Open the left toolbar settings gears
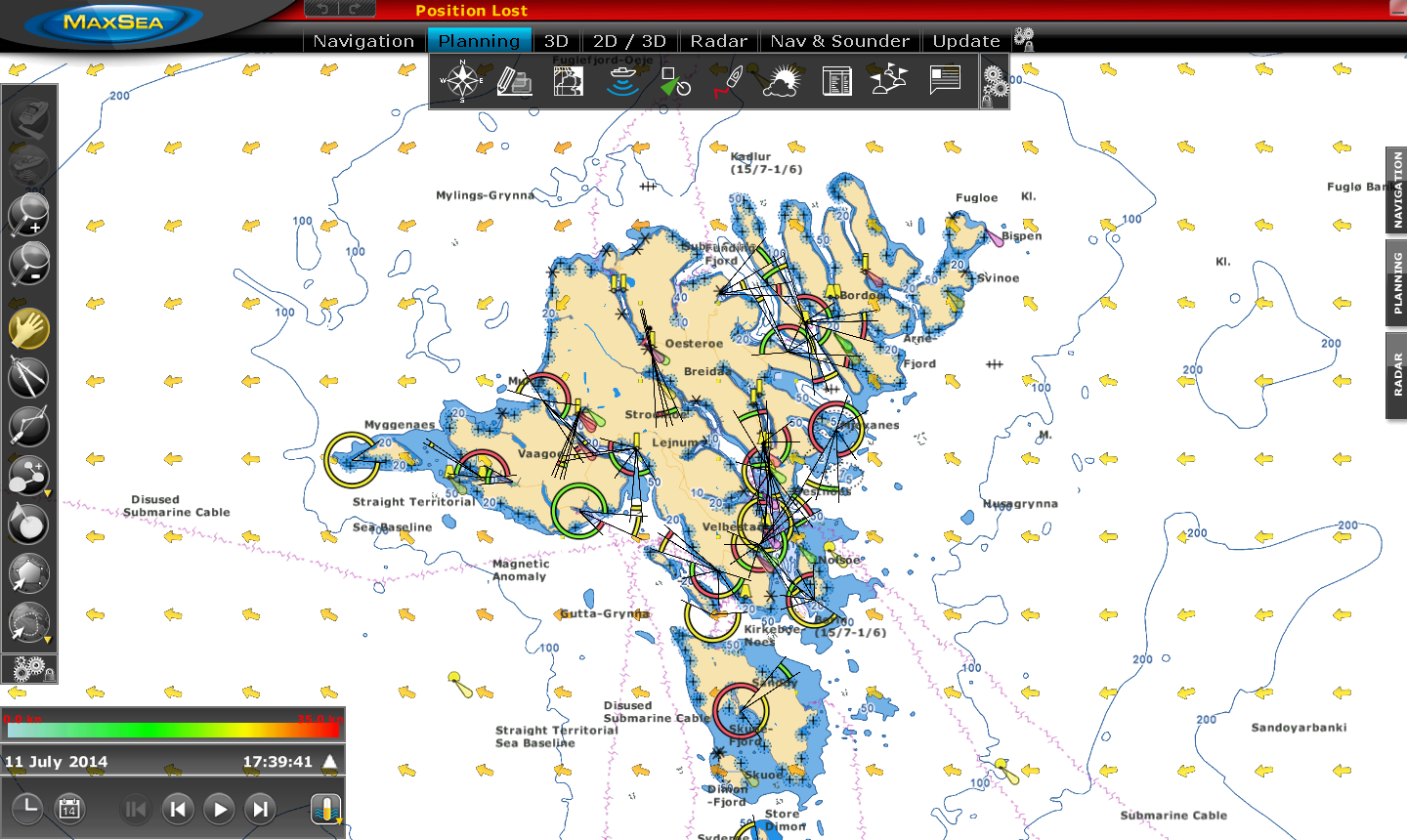Image resolution: width=1407 pixels, height=840 pixels. pos(31,669)
